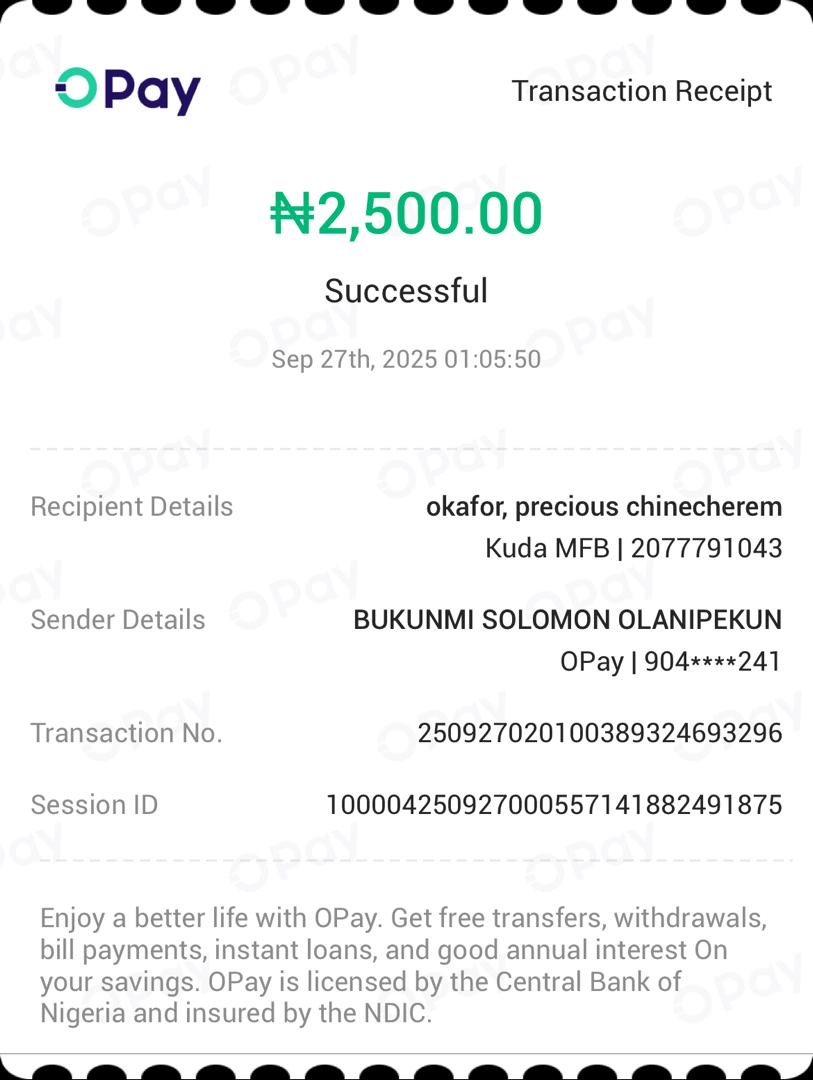The image size is (813, 1080).
Task: Select recipient name okafor, precious chinecherem
Action: coord(604,507)
